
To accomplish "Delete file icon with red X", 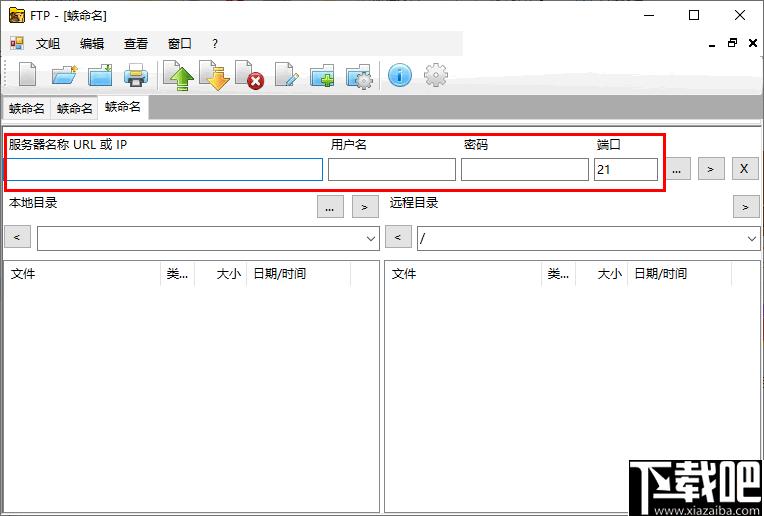I will click(249, 76).
